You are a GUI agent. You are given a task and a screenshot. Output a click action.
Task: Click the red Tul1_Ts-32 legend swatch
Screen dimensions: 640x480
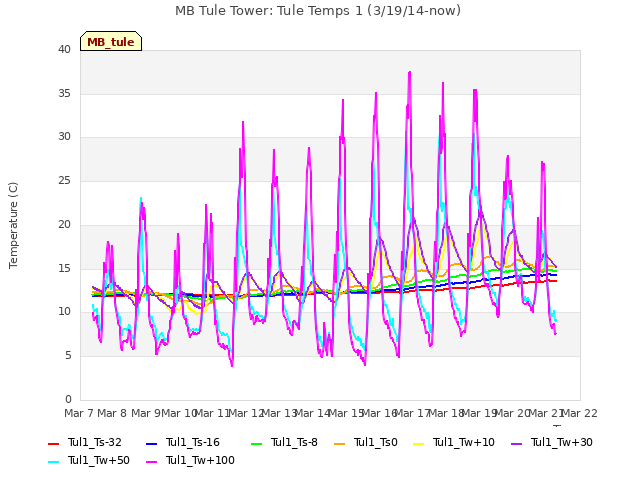[54, 443]
